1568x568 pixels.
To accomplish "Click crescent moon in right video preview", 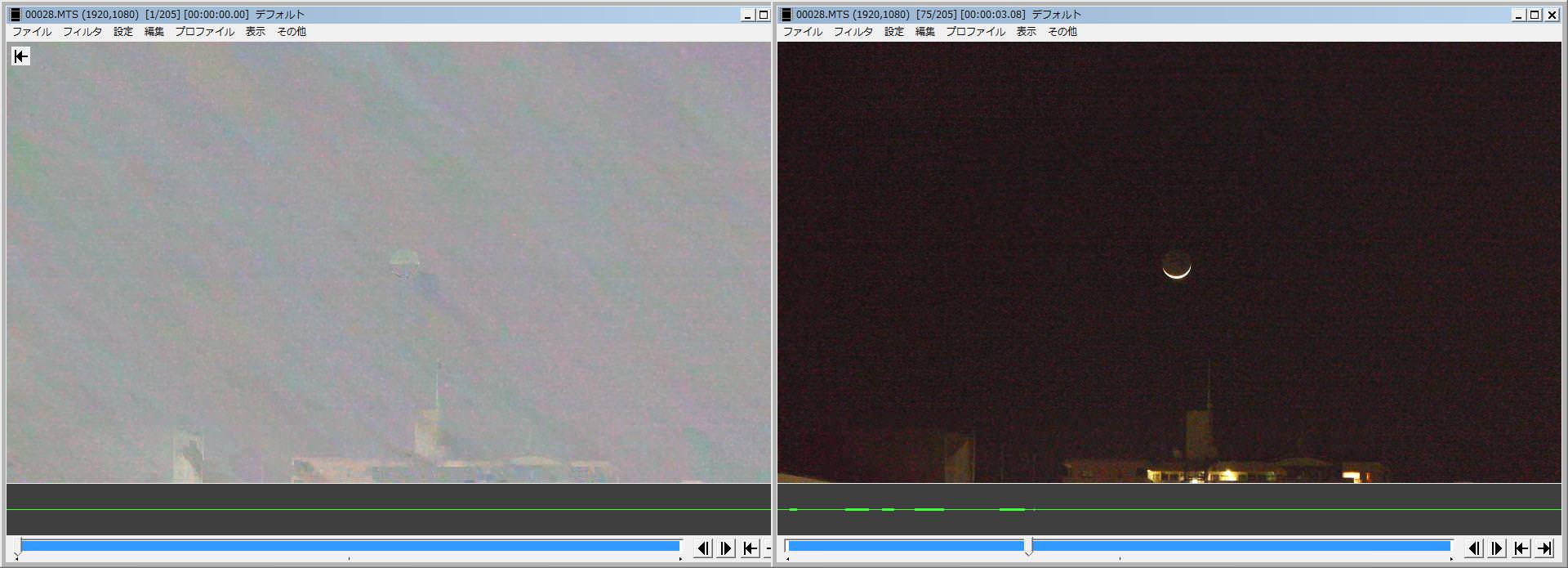I will (1176, 266).
